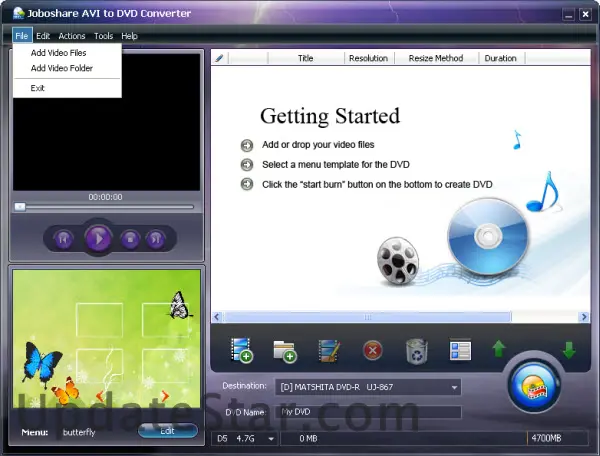Click the Title column header
This screenshot has height=456, width=600.
pos(306,58)
